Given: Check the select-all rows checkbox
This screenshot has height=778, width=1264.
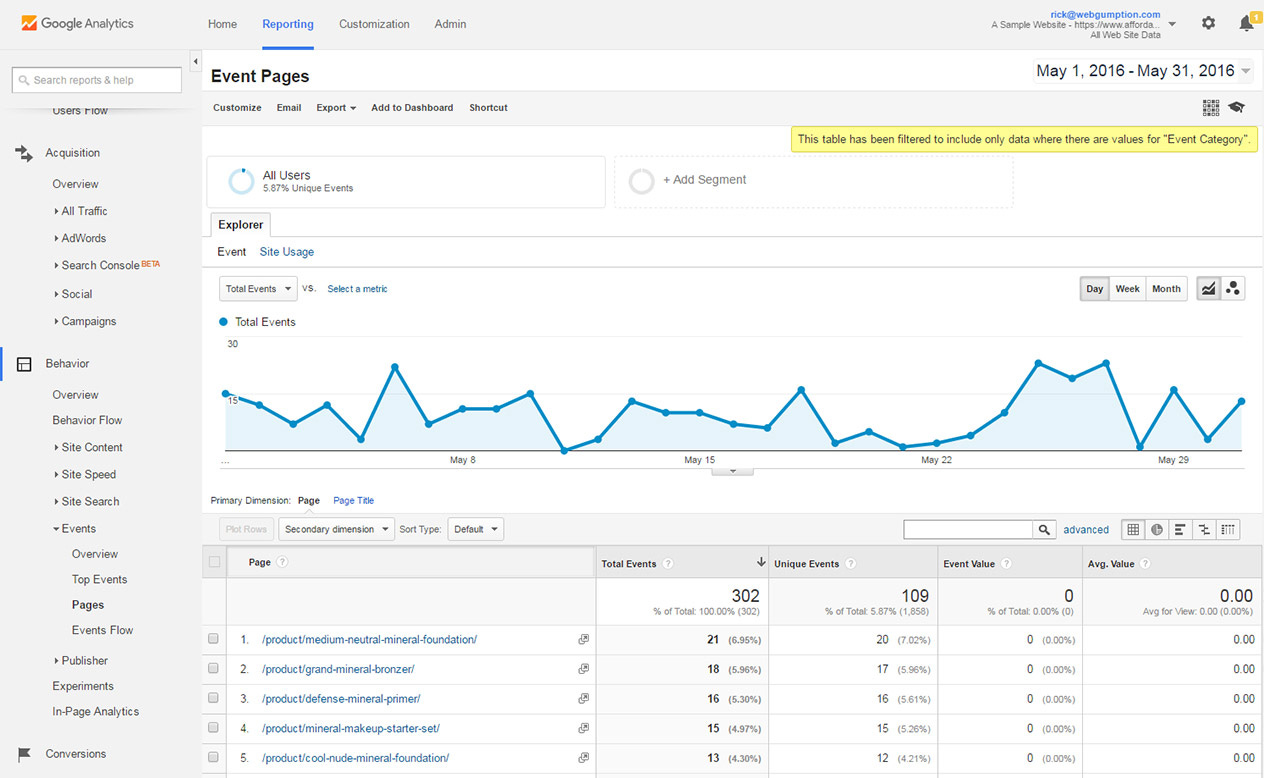Looking at the screenshot, I should [x=214, y=562].
